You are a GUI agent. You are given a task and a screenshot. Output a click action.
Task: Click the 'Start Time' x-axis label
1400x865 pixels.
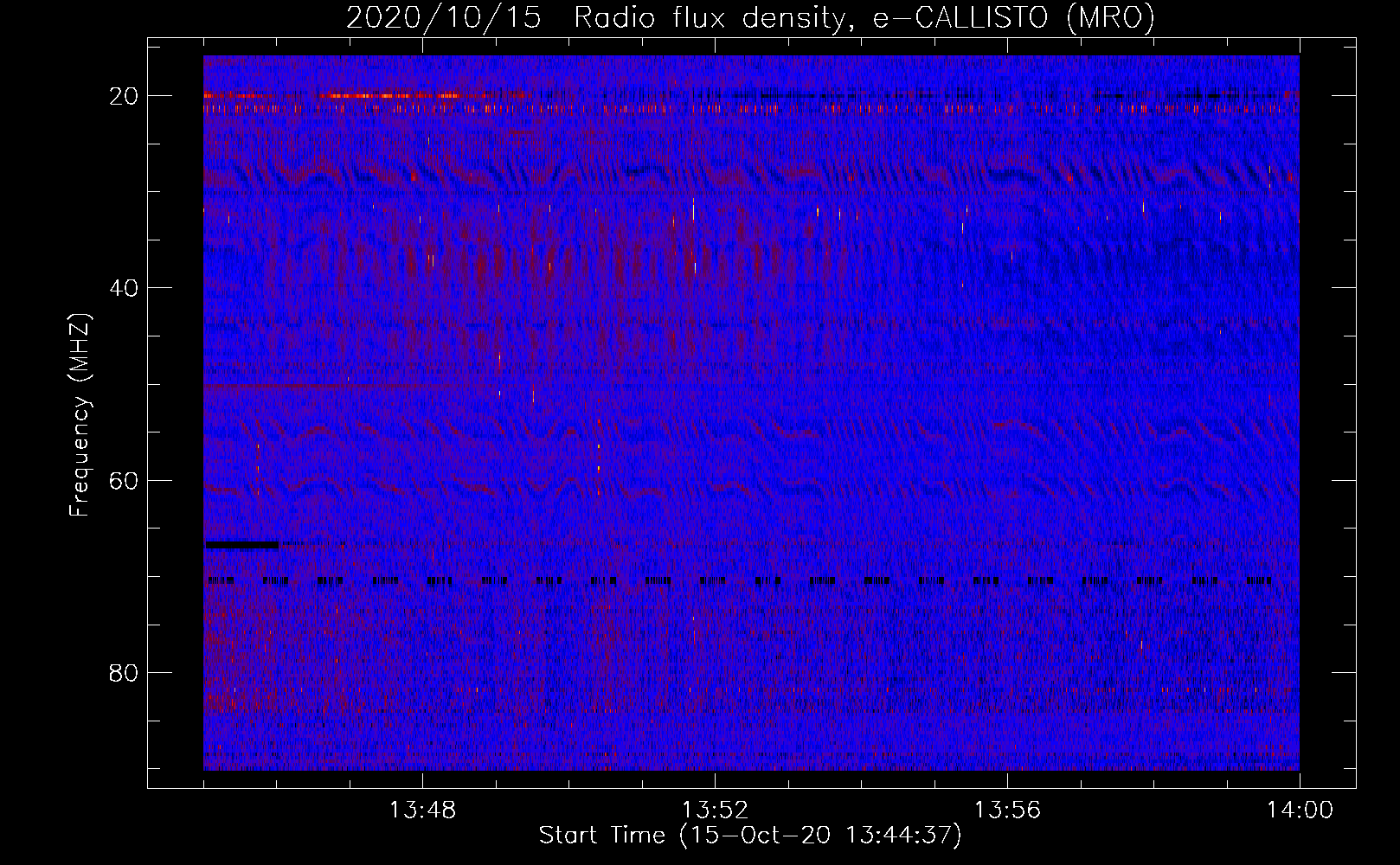click(750, 836)
